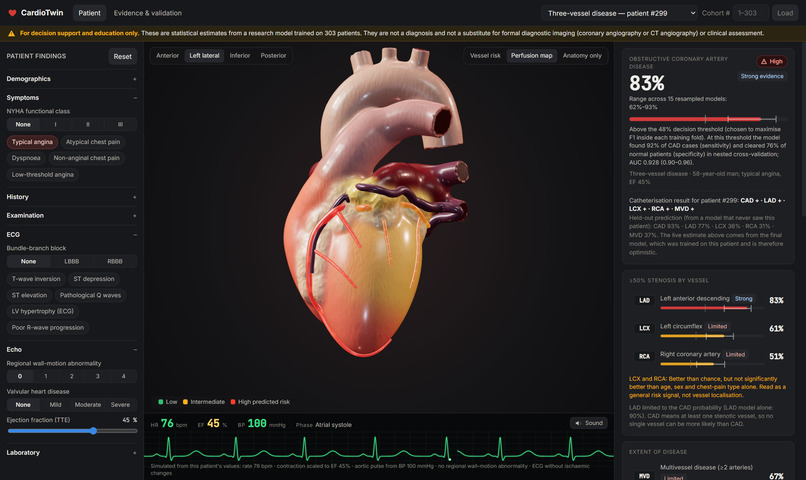Toggle LV hypertrophy (ECG) chip
Viewport: 806px width, 480px height.
pos(43,311)
